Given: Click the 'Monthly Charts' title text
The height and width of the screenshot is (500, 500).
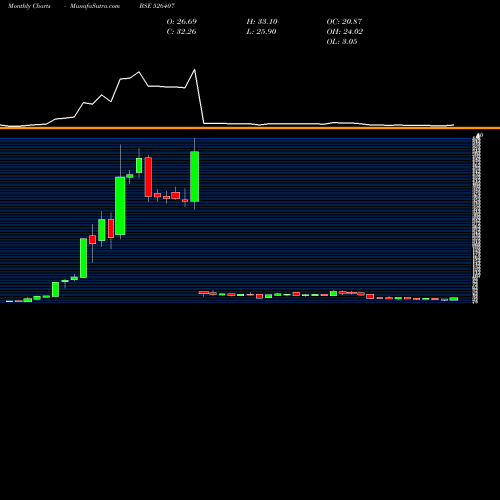Looking at the screenshot, I should point(29,6).
